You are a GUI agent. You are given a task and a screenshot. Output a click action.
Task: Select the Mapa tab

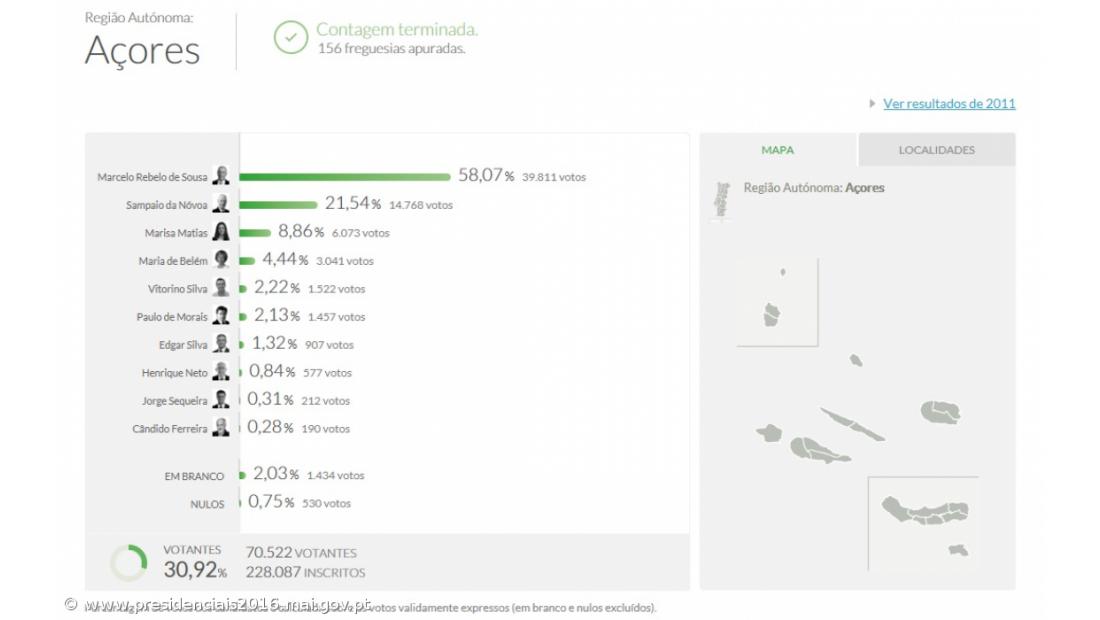778,150
